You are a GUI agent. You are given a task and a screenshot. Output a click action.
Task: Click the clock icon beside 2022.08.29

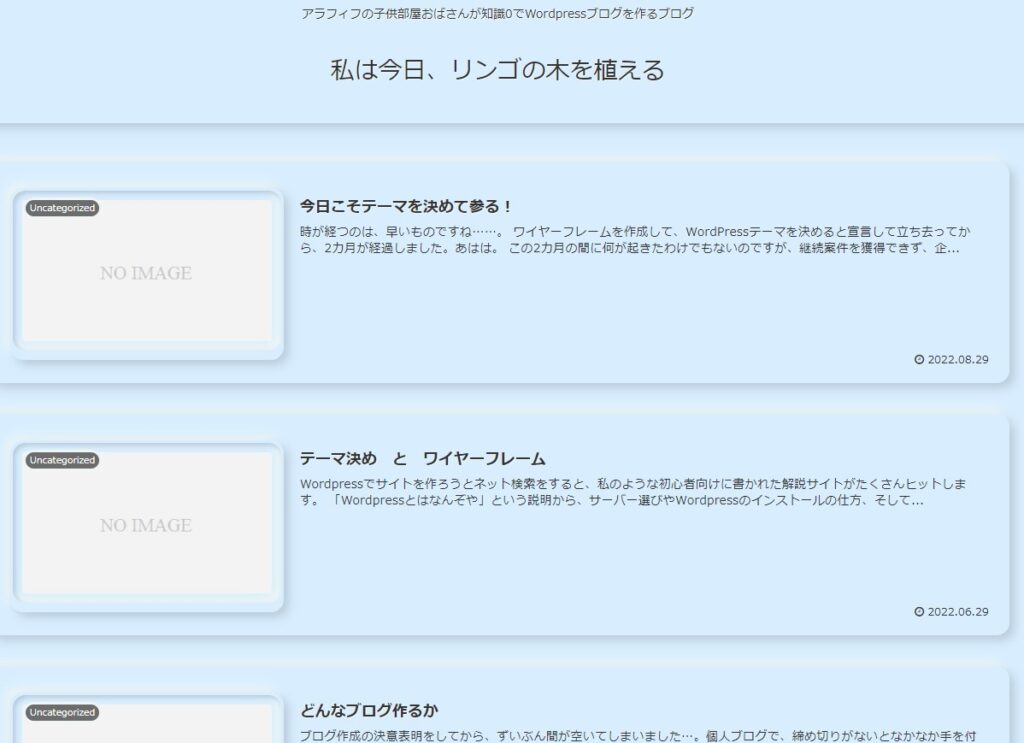[919, 360]
